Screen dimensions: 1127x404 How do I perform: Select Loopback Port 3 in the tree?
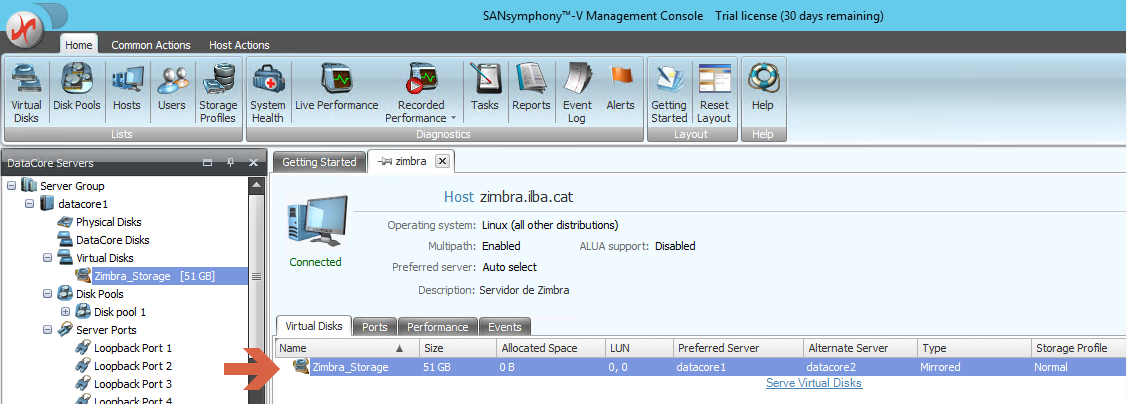(133, 384)
